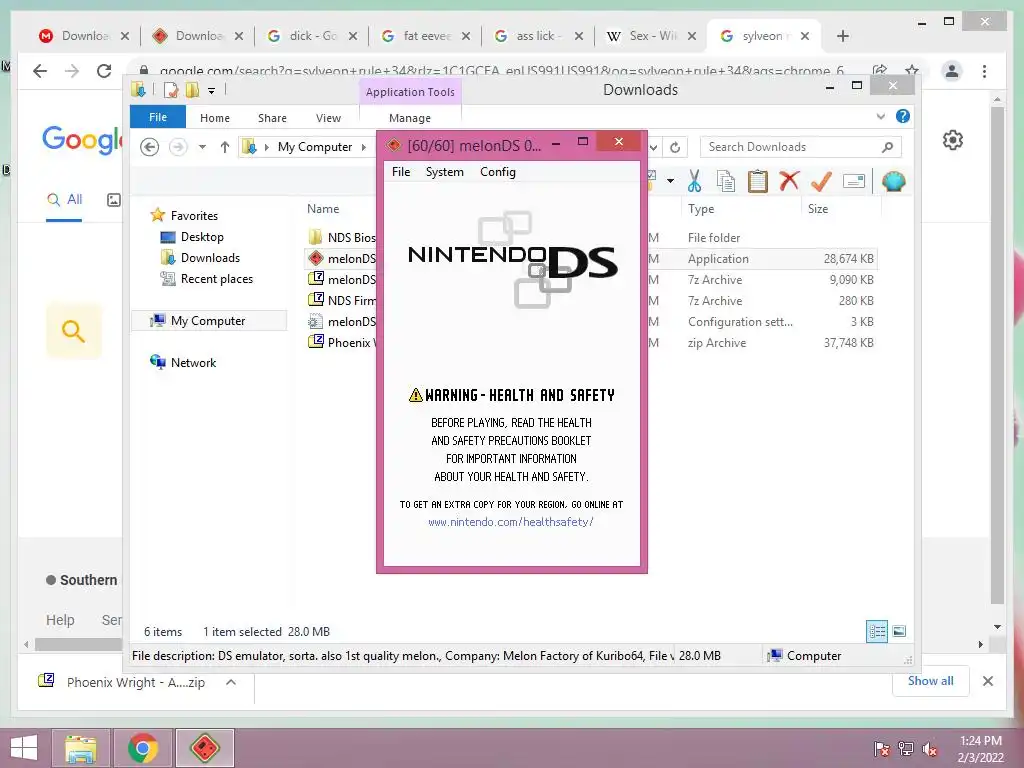Refresh the Downloads folder
The width and height of the screenshot is (1024, 768).
point(675,148)
